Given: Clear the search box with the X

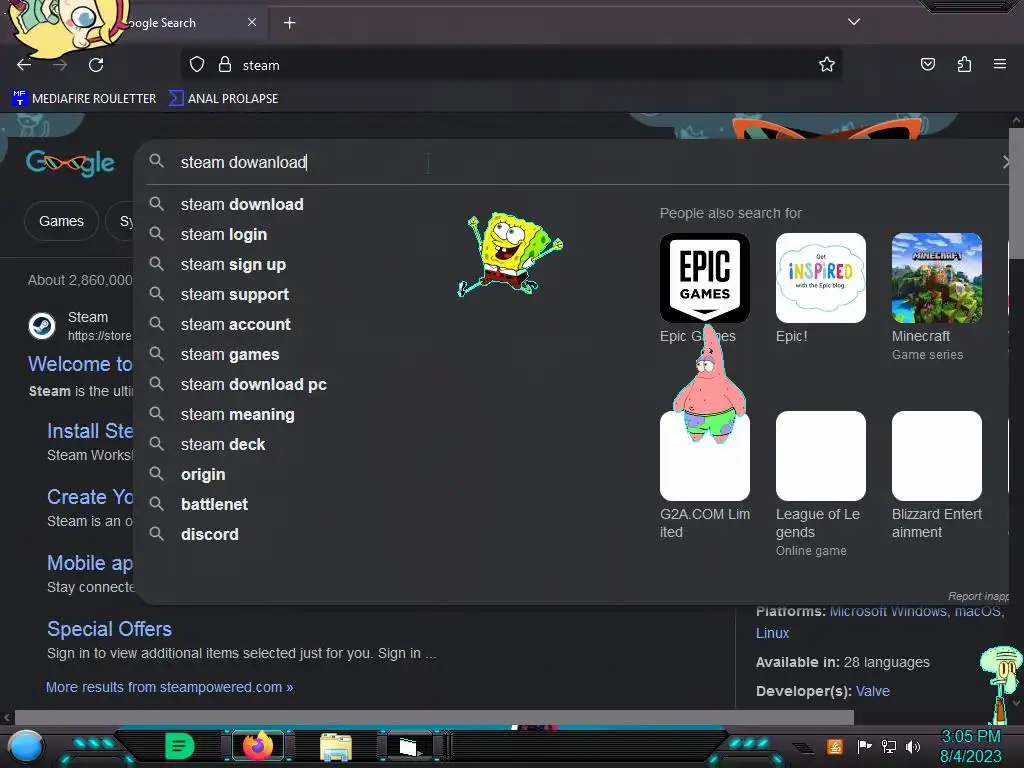Looking at the screenshot, I should [1007, 162].
